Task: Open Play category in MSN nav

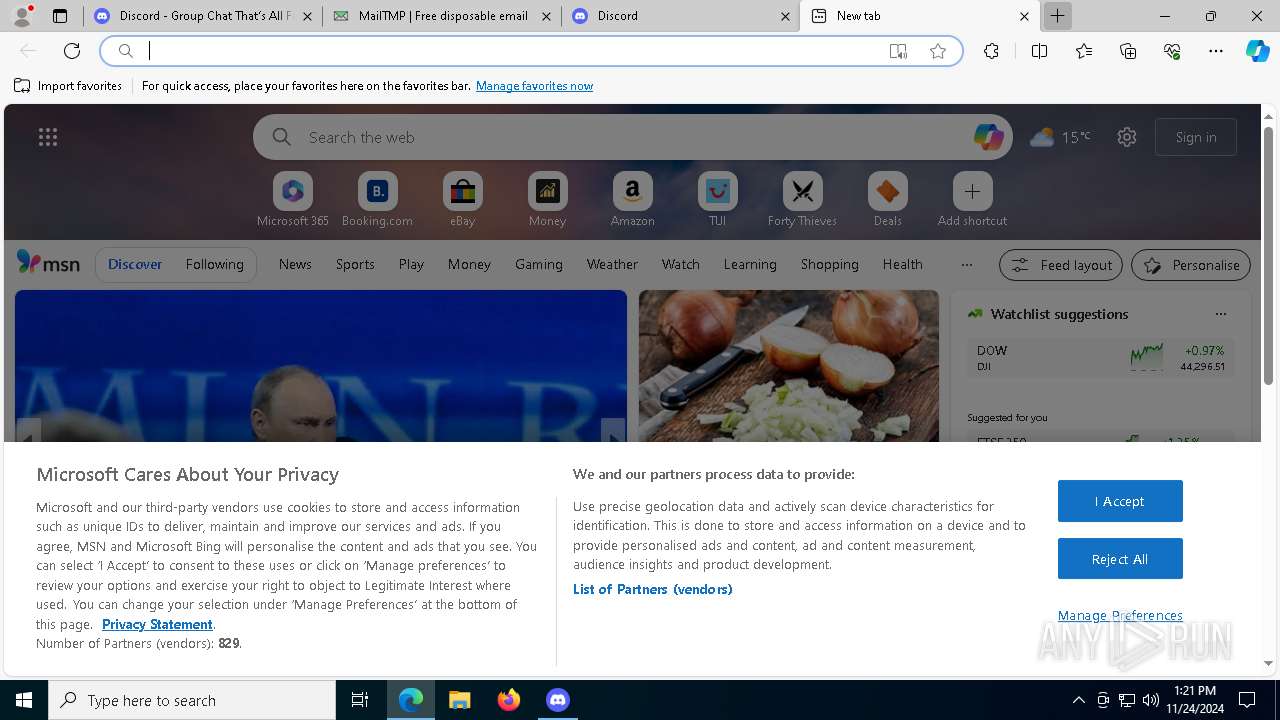Action: (x=411, y=264)
